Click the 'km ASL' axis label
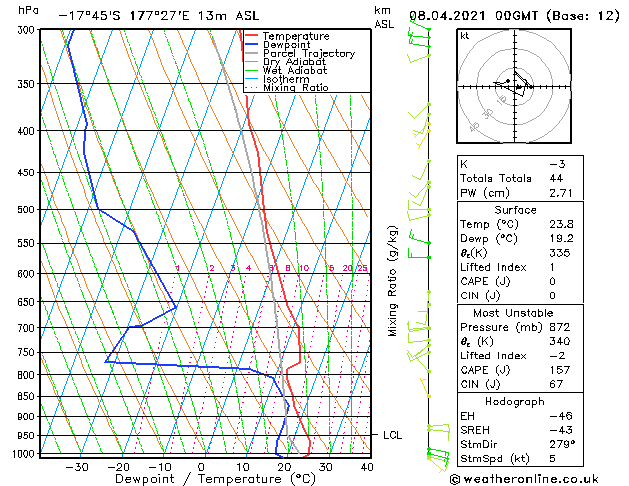This screenshot has height=486, width=629. click(x=384, y=17)
